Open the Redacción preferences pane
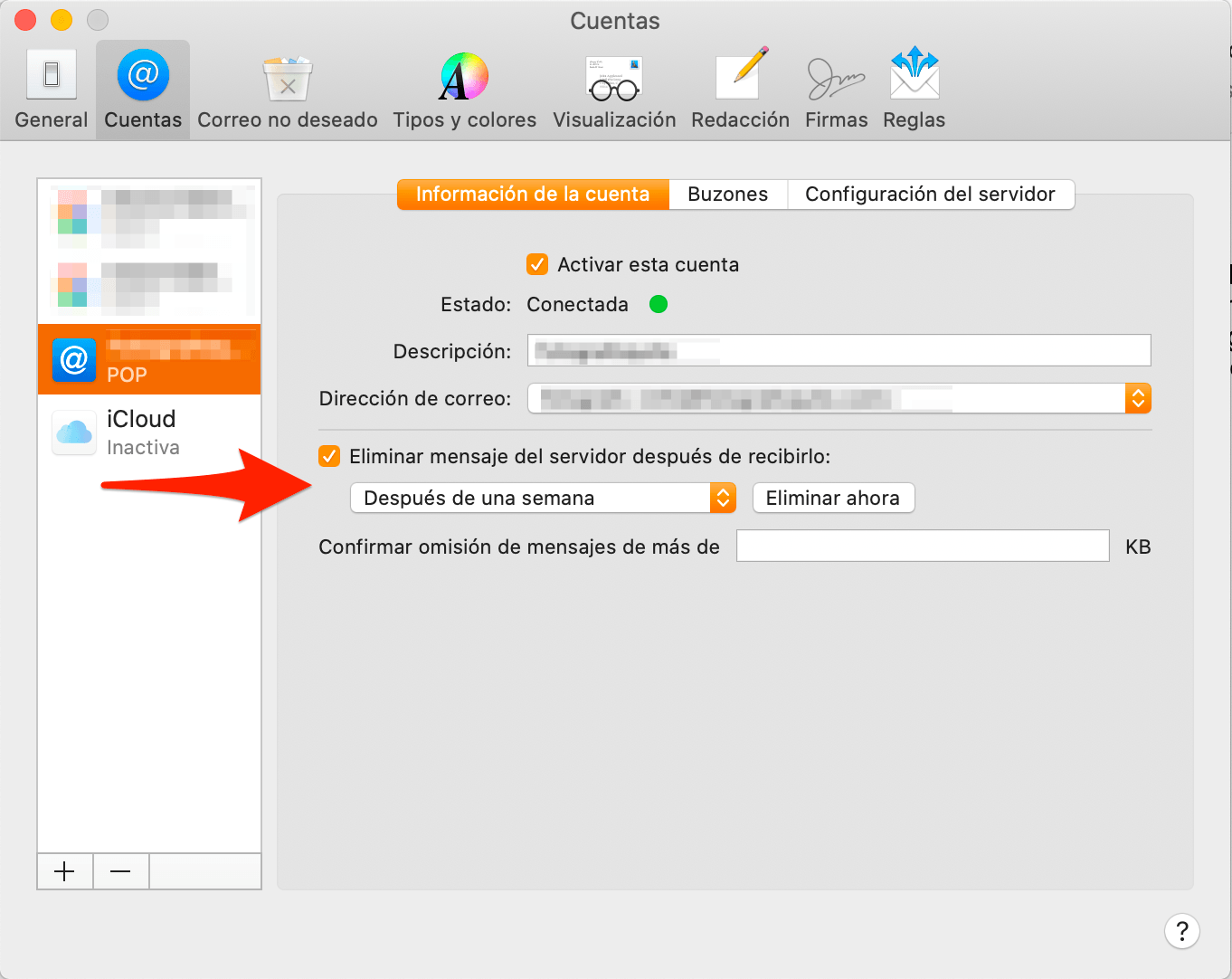 click(740, 90)
